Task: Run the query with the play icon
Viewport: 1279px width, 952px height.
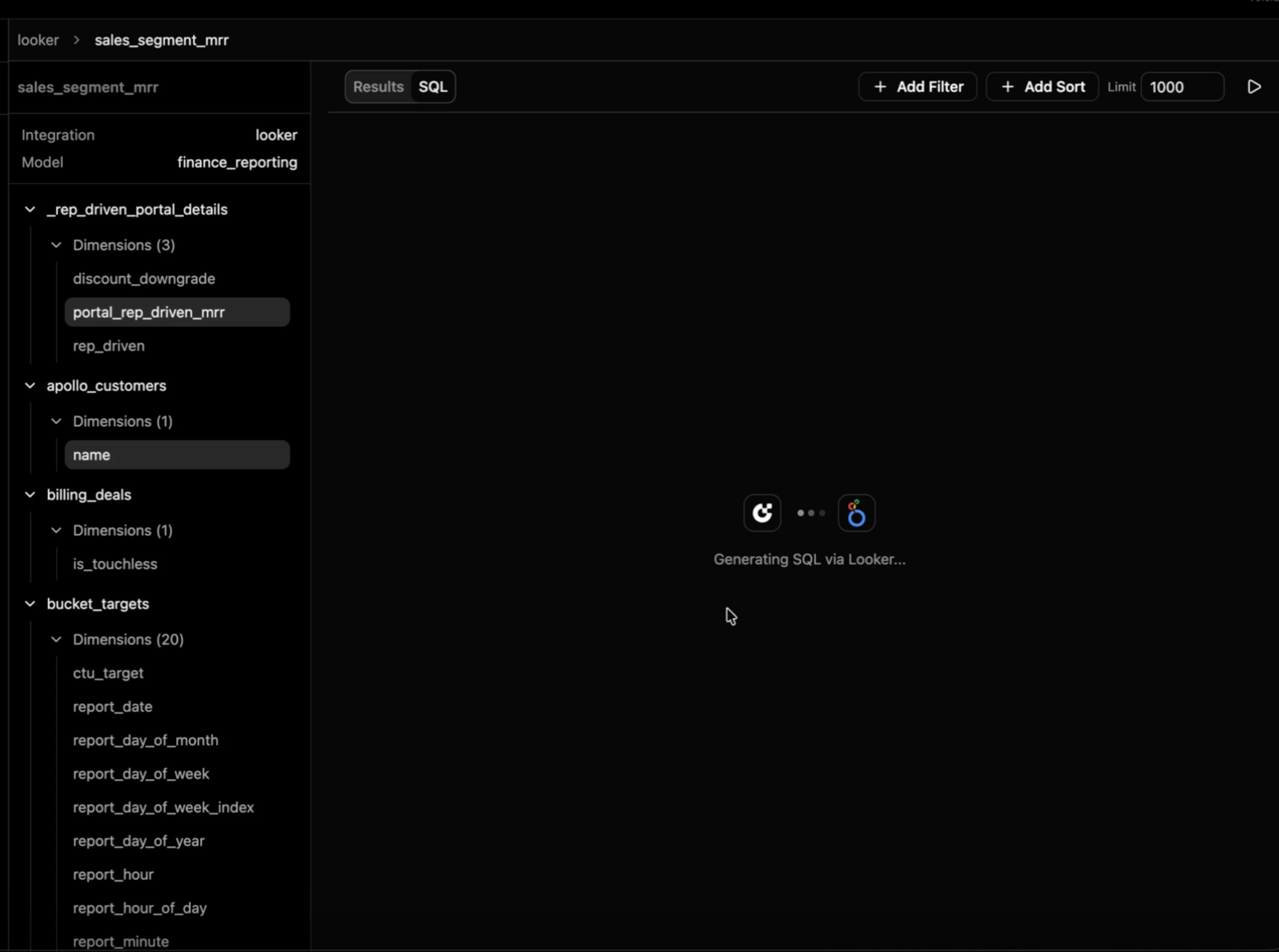Action: click(1254, 86)
